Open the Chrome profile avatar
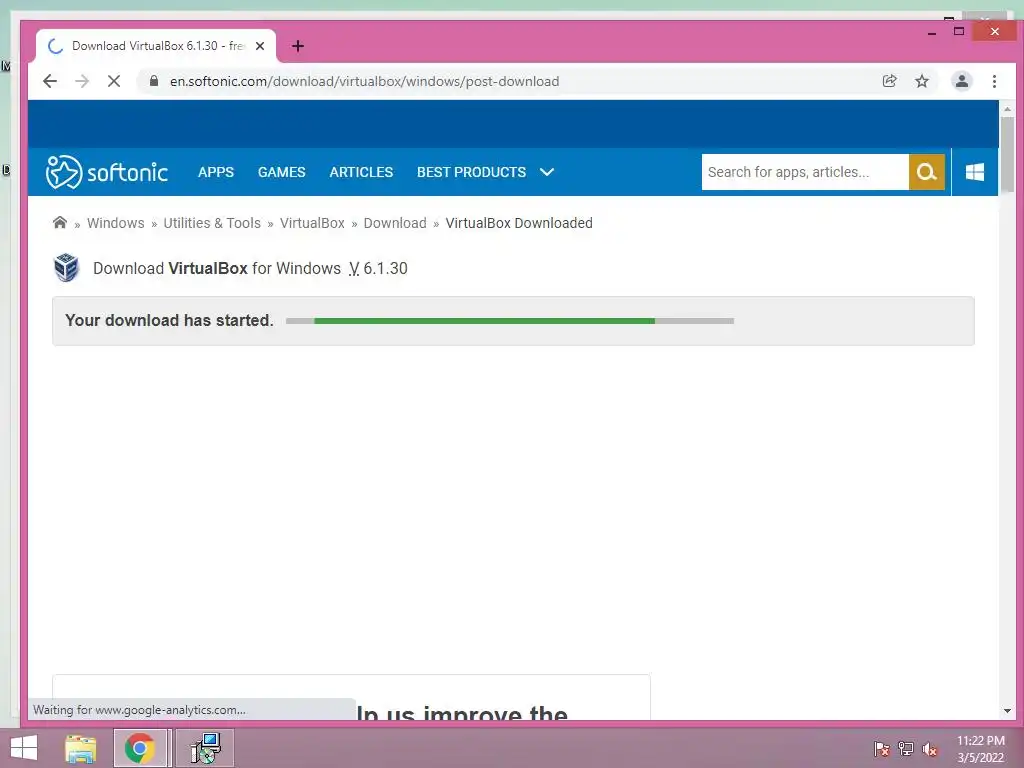The height and width of the screenshot is (768, 1024). tap(961, 81)
